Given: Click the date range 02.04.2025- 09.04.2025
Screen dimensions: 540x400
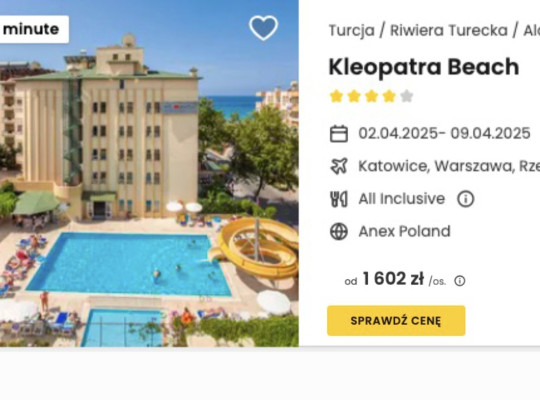Looking at the screenshot, I should (x=444, y=133).
